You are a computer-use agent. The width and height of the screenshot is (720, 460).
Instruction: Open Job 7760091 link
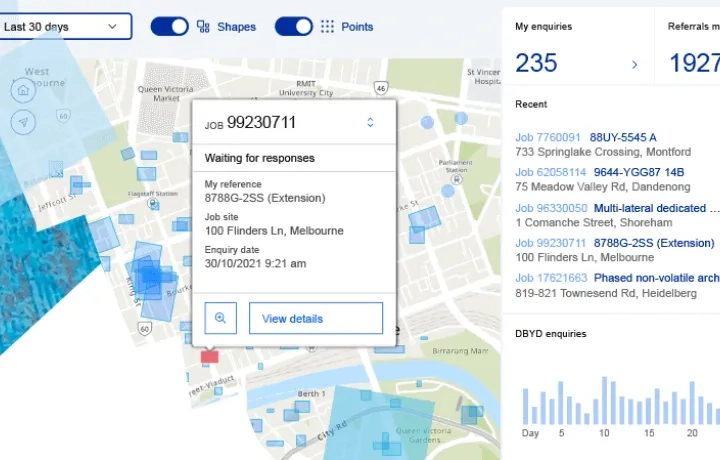547,137
